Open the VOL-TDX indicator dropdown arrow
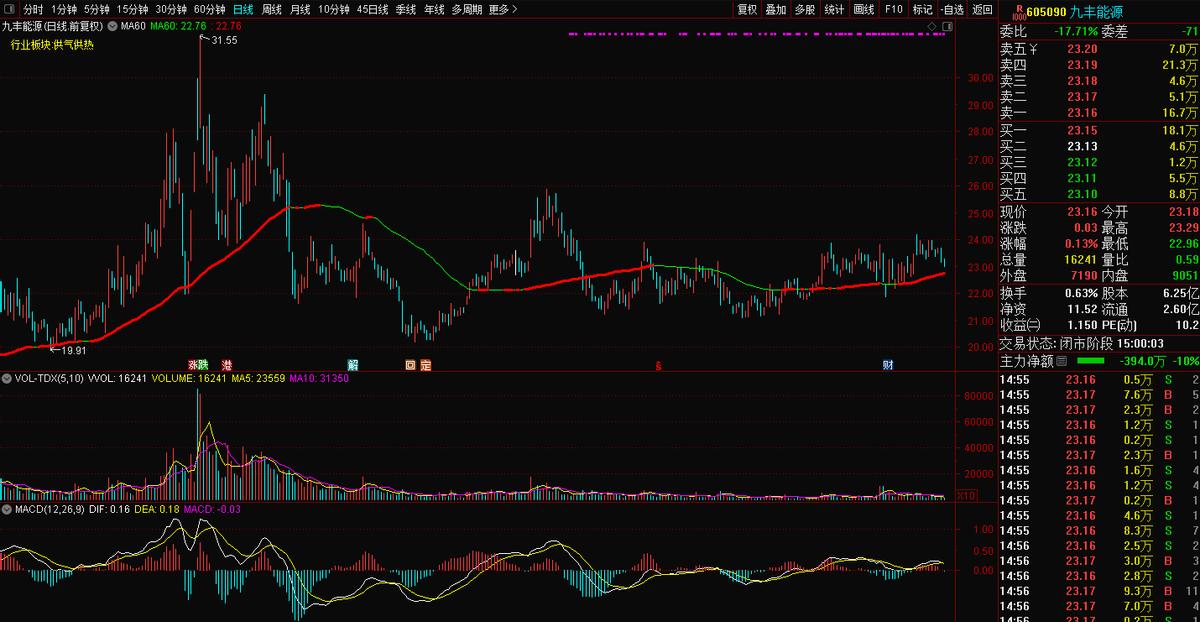Image resolution: width=1200 pixels, height=622 pixels. tap(6, 380)
